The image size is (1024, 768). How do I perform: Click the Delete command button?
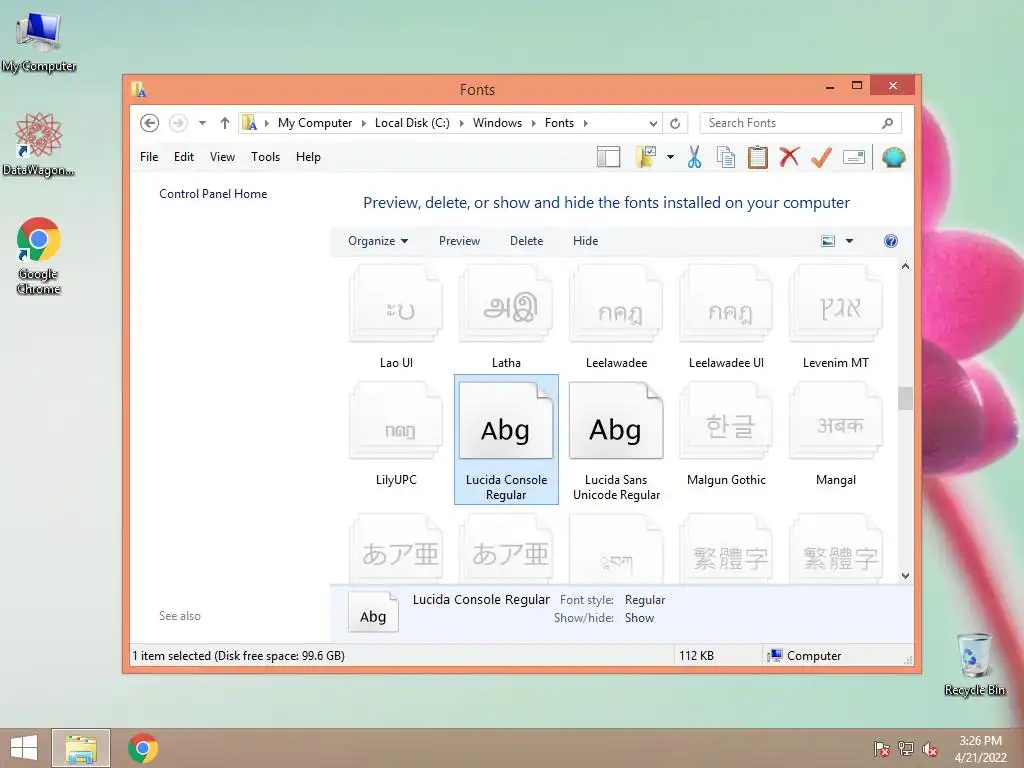[526, 241]
